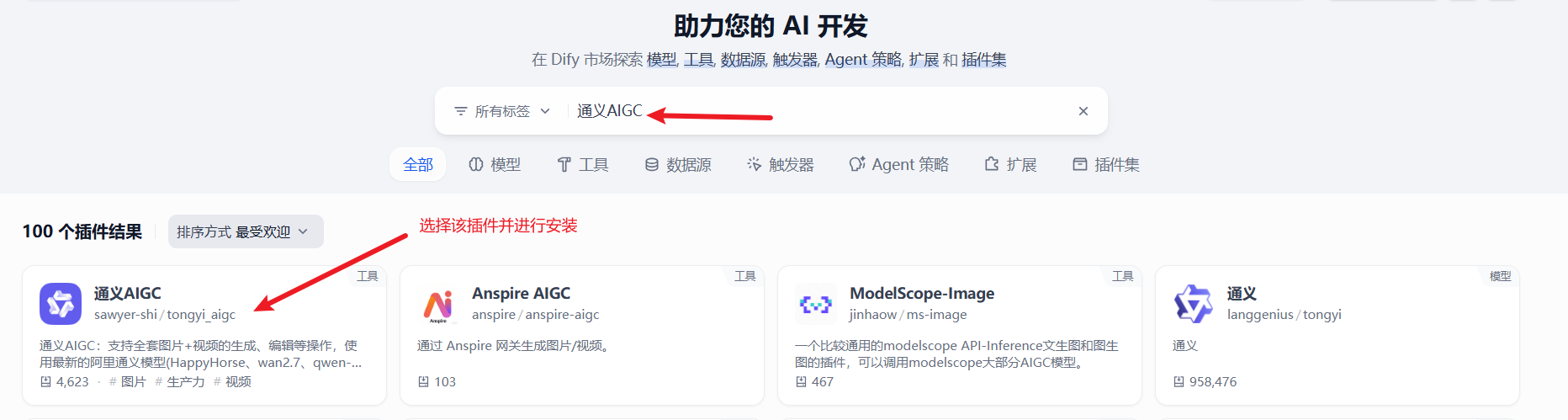This screenshot has width=1568, height=420.
Task: Switch to the 工具 category tab
Action: 583,165
